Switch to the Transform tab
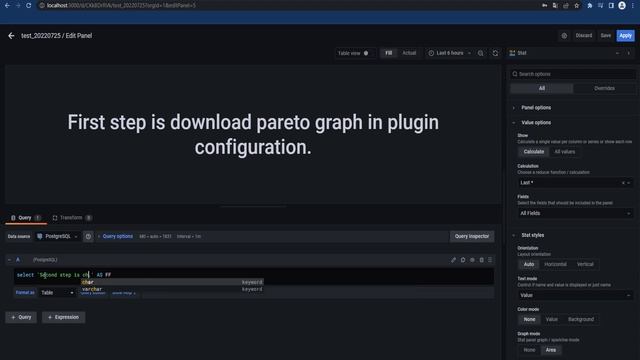640x360 pixels. pyautogui.click(x=72, y=218)
